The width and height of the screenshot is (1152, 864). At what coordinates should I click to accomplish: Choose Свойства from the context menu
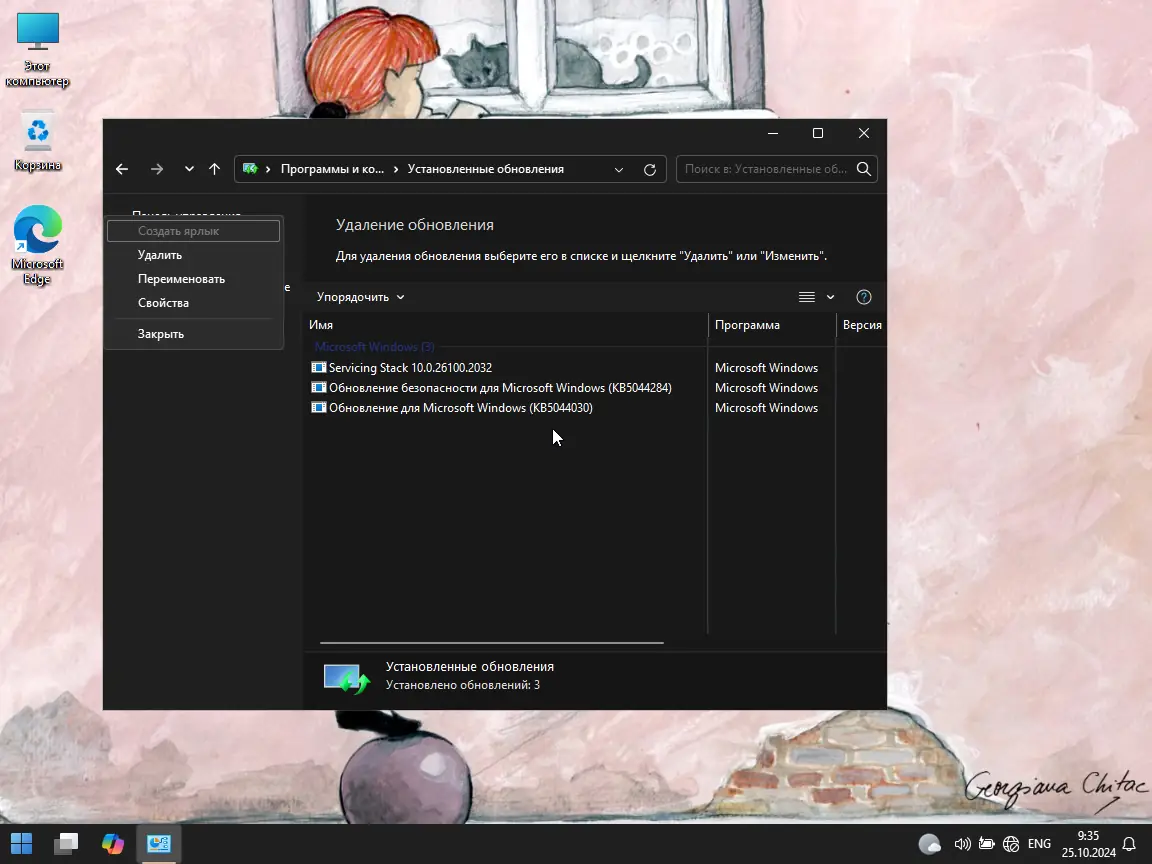[x=163, y=302]
